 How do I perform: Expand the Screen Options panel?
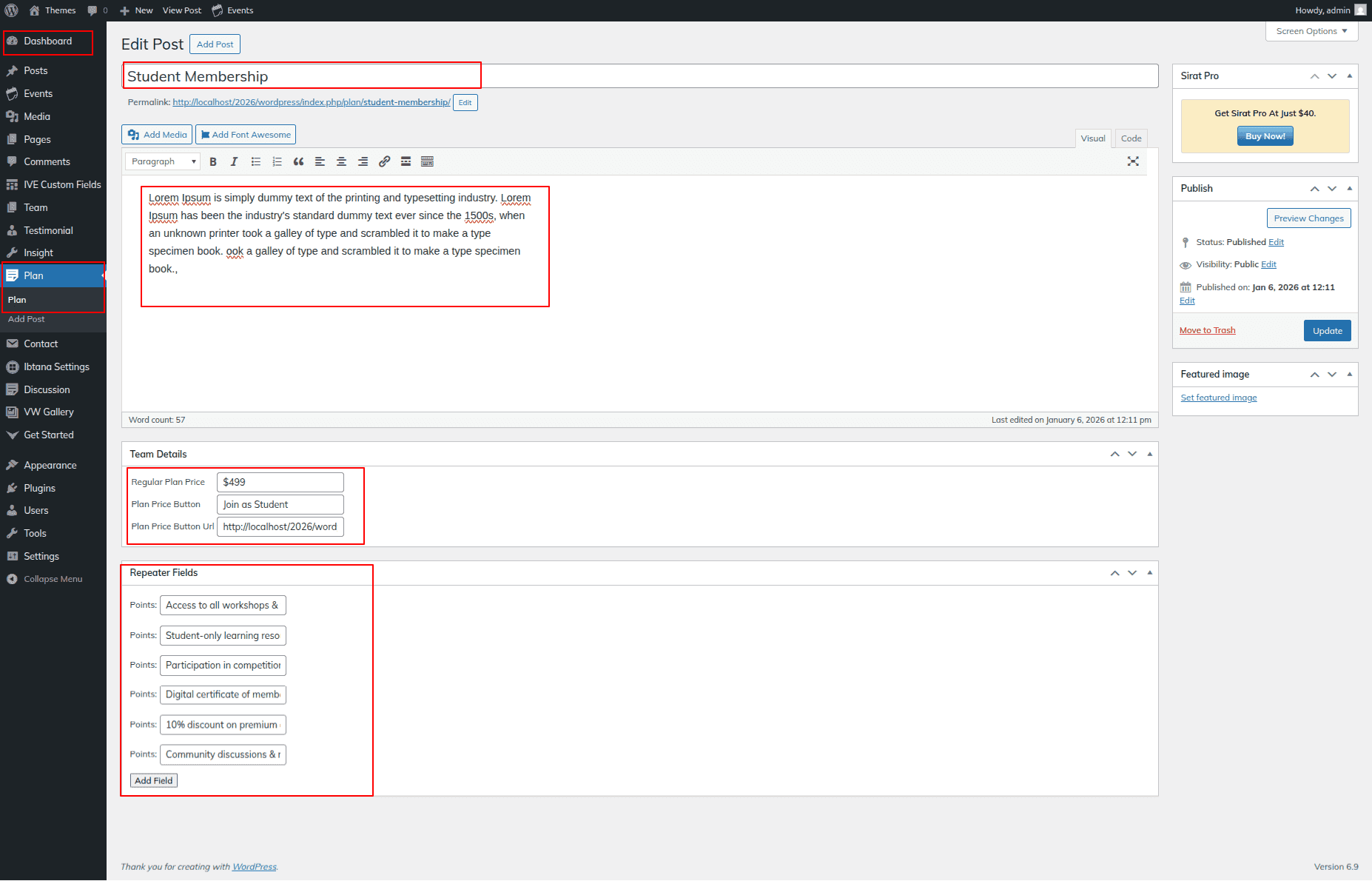1311,31
